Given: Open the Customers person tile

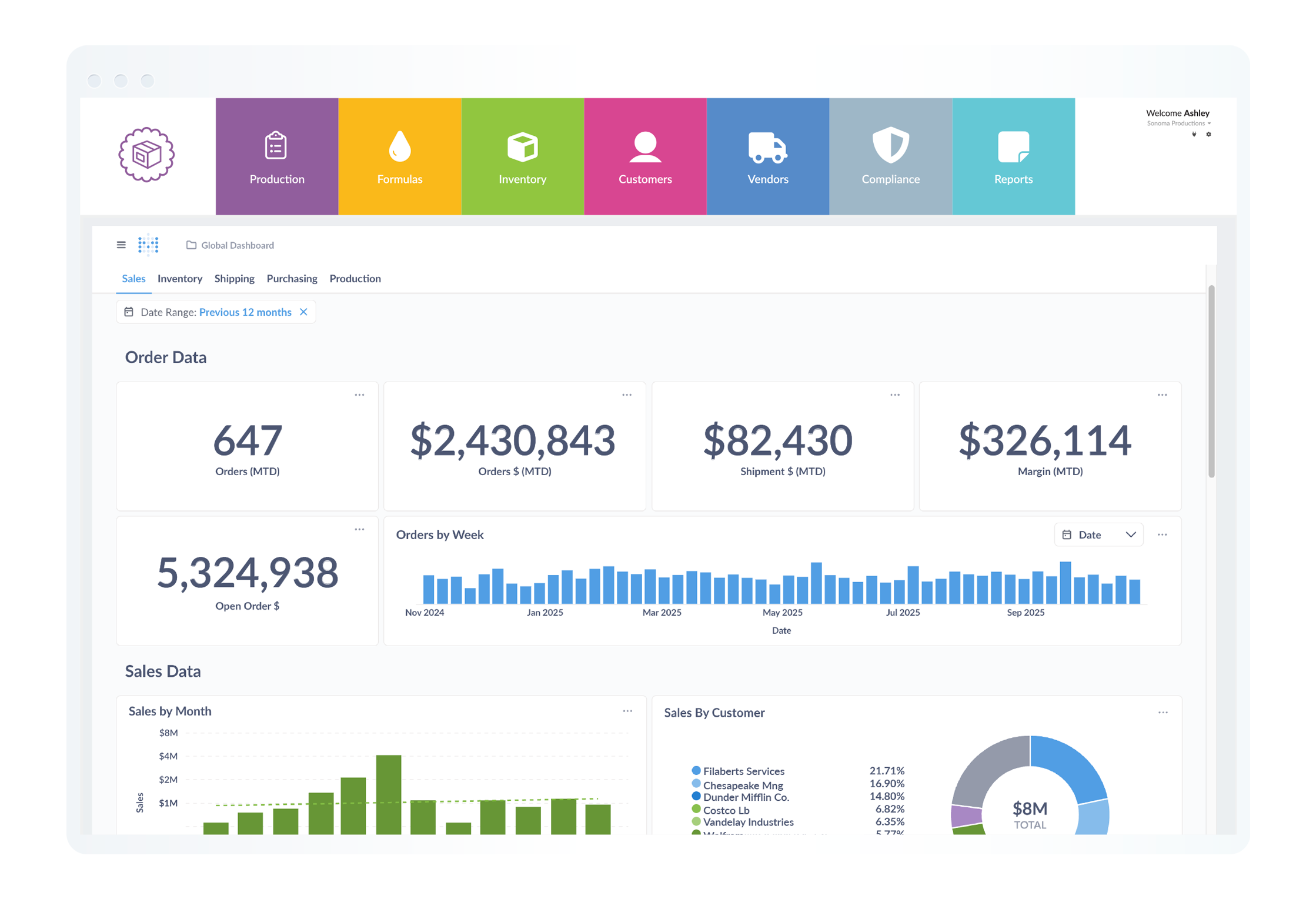Looking at the screenshot, I should click(644, 156).
